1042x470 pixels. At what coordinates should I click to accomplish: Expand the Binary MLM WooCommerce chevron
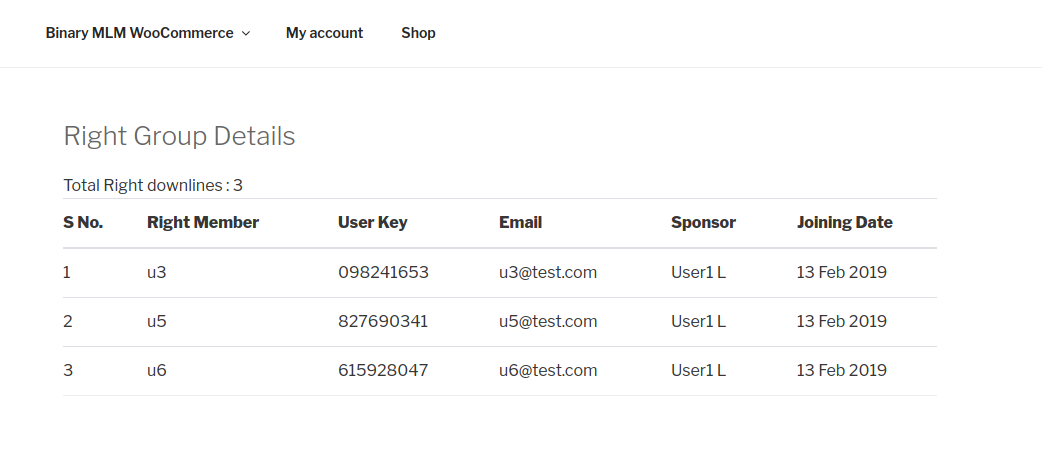click(x=246, y=33)
